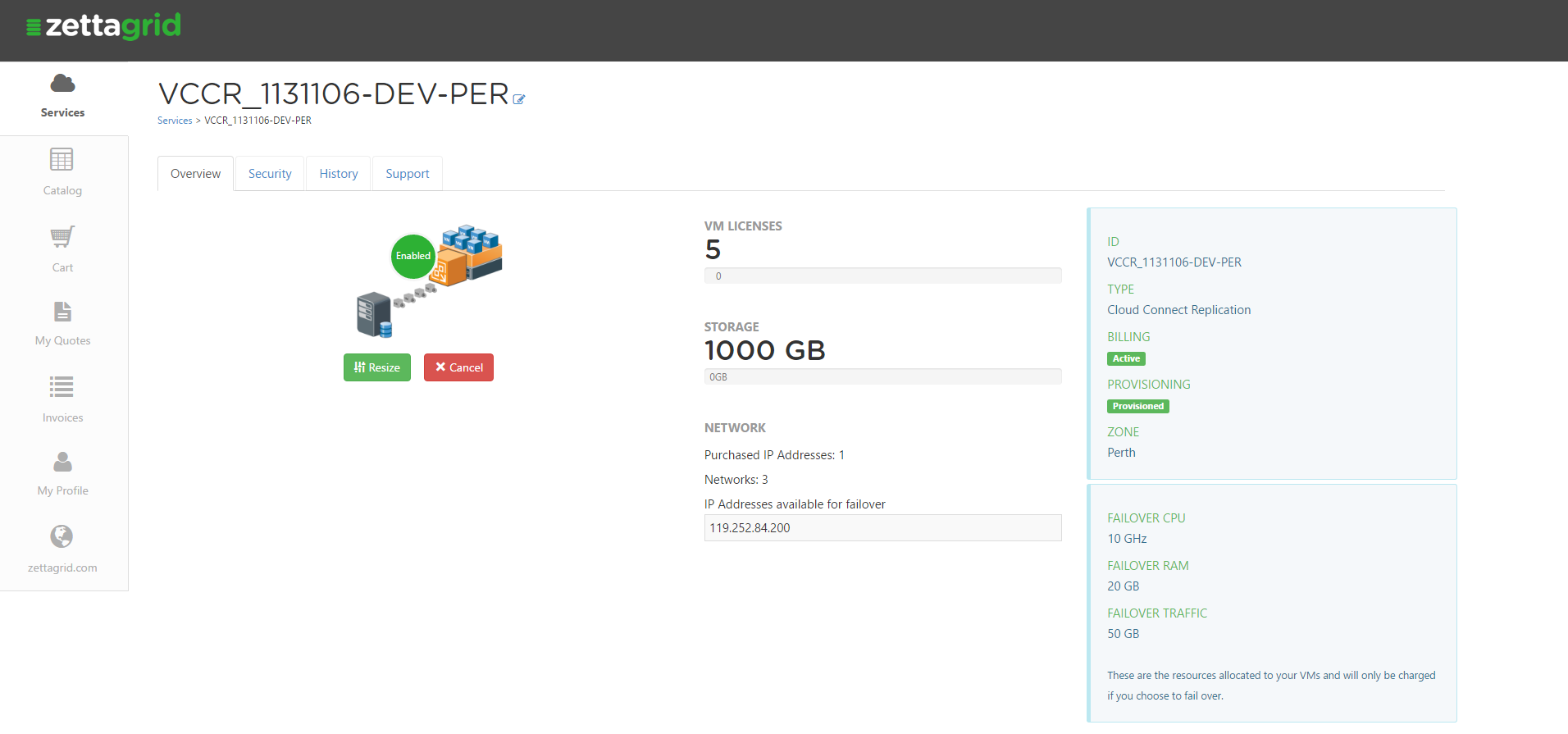Click the 1000 GB storage value
The image size is (1568, 734).
pyautogui.click(x=764, y=350)
